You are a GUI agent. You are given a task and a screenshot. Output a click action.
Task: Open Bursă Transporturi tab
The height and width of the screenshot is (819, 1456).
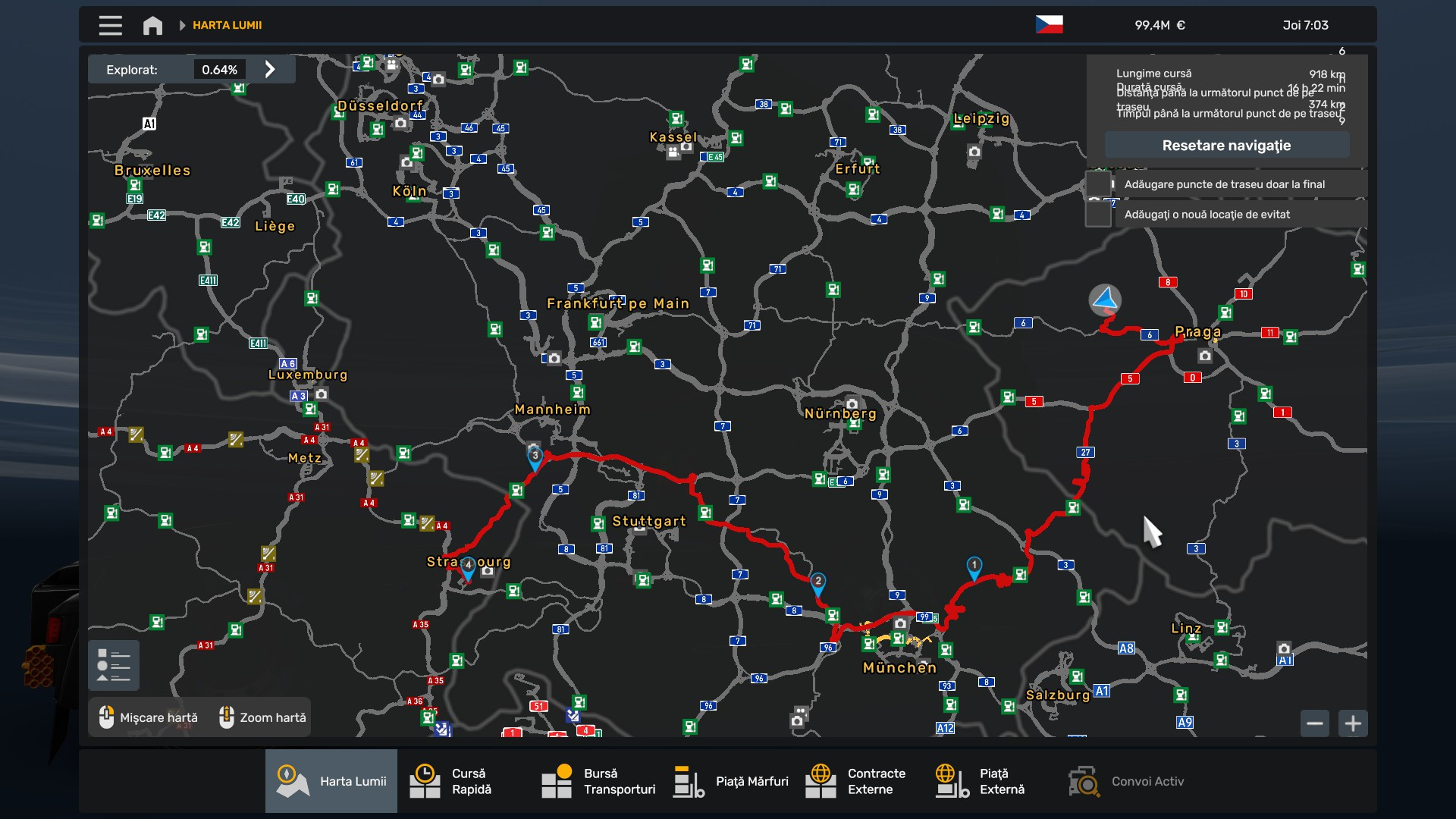tap(599, 781)
